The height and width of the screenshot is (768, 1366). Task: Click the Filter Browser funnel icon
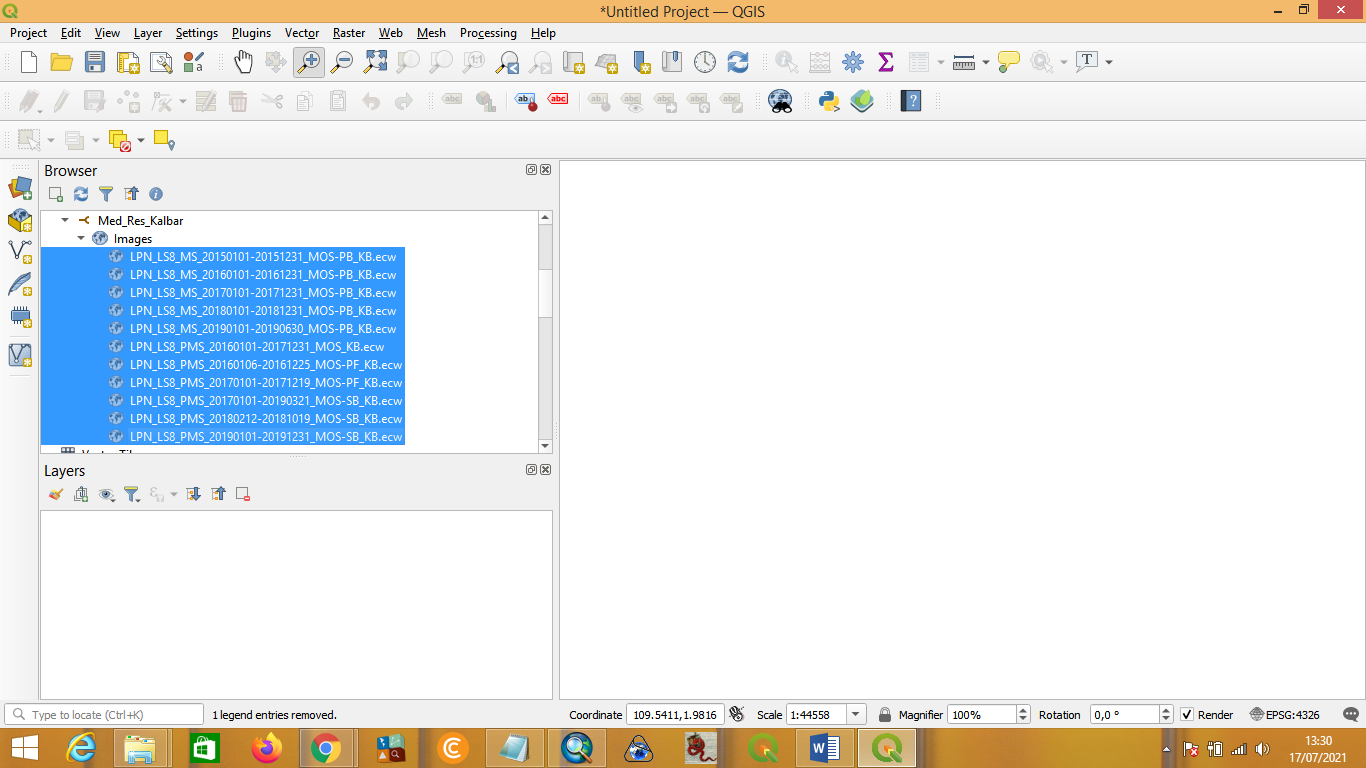pos(106,194)
